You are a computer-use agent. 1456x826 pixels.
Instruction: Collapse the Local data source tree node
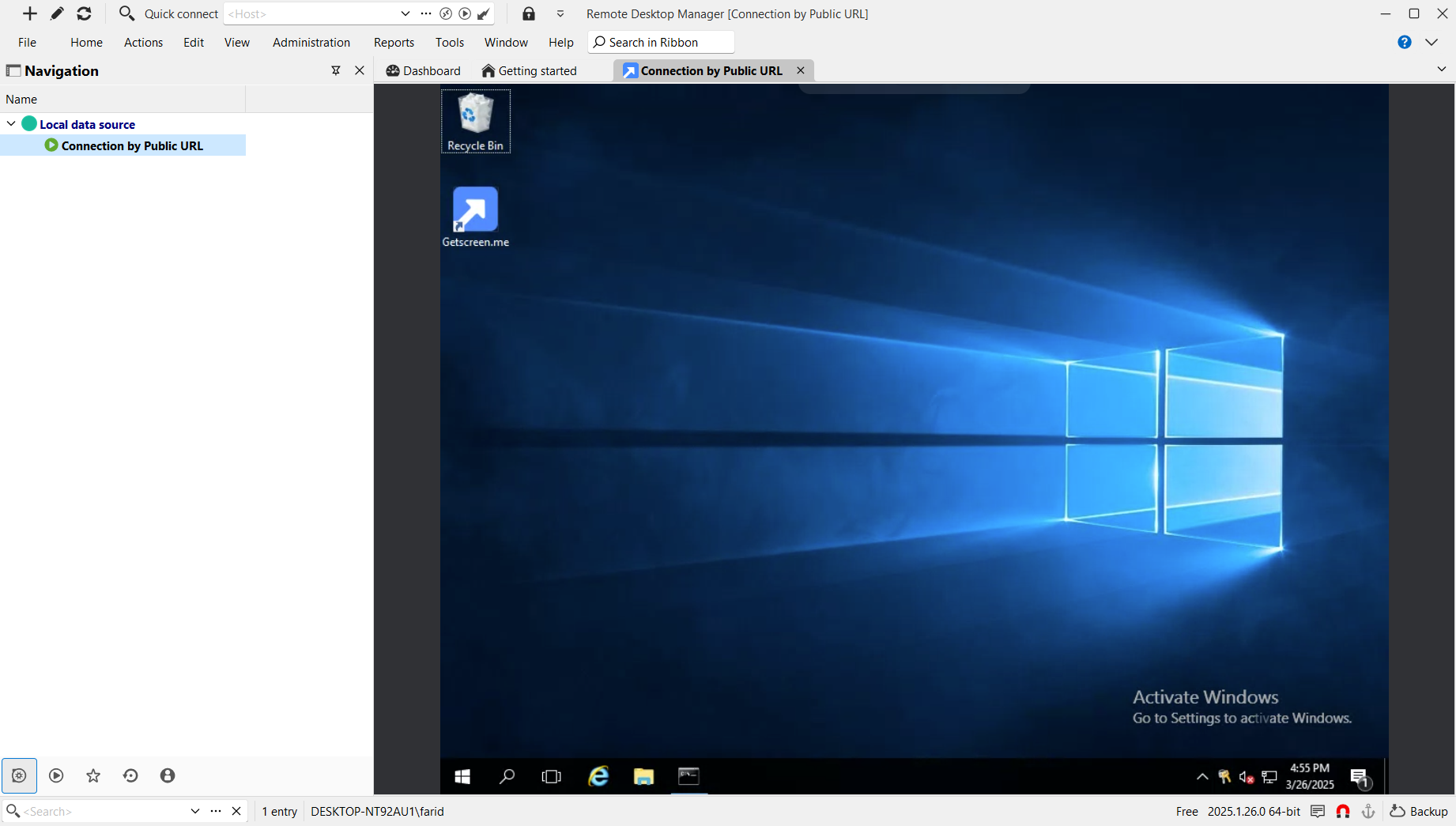click(x=11, y=124)
